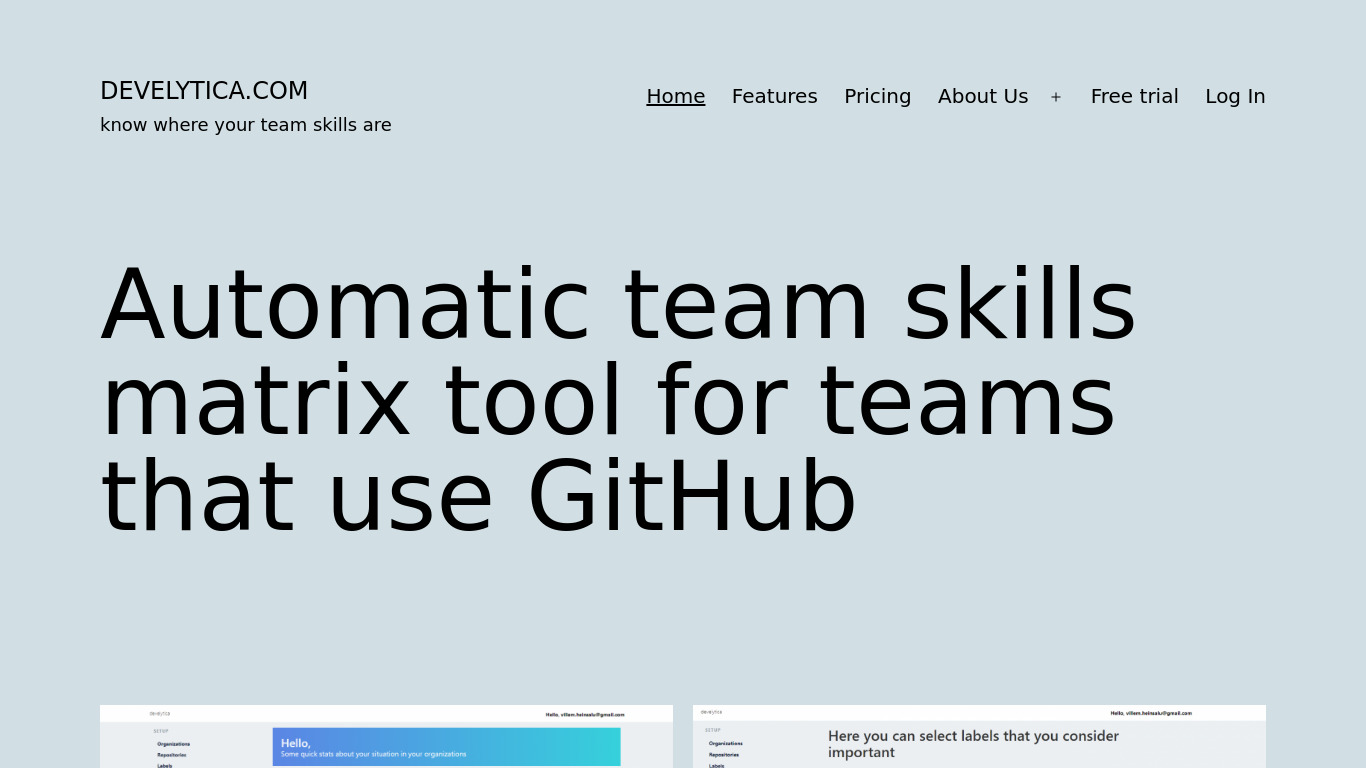Expand the About Us submenu plus icon

(1056, 97)
